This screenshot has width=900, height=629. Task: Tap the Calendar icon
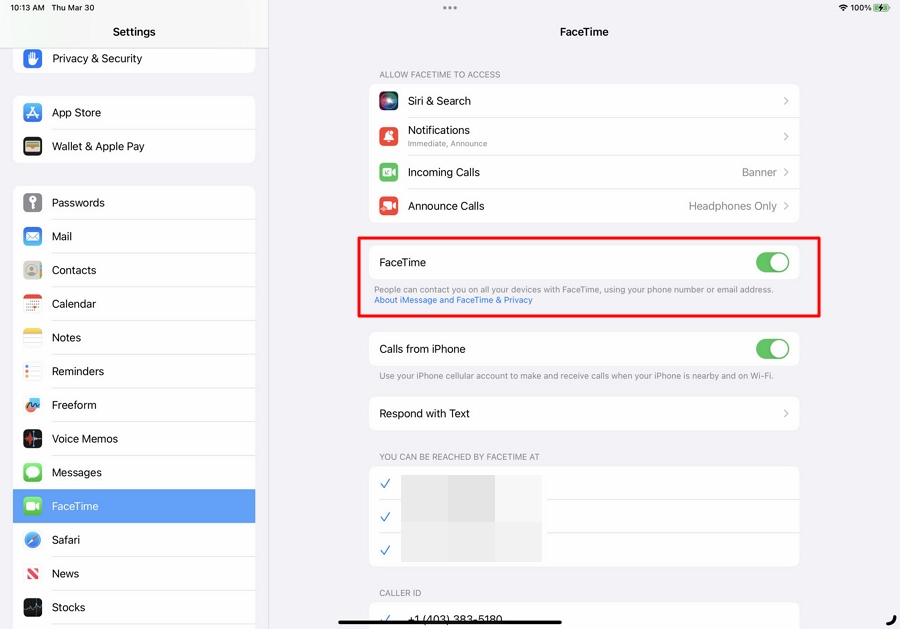click(x=33, y=304)
